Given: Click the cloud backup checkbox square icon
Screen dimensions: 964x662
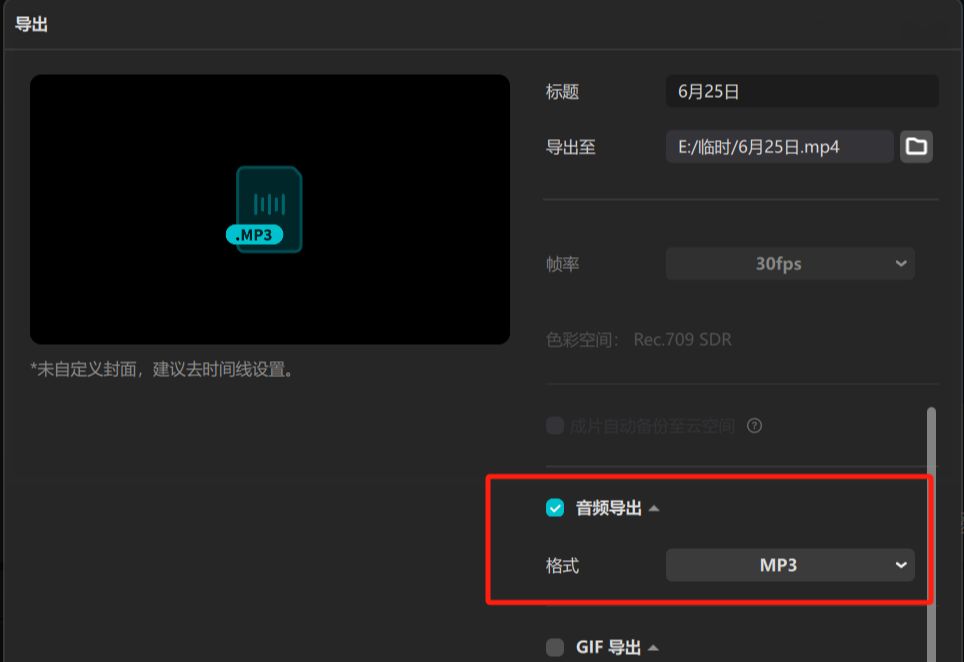Looking at the screenshot, I should click(553, 425).
